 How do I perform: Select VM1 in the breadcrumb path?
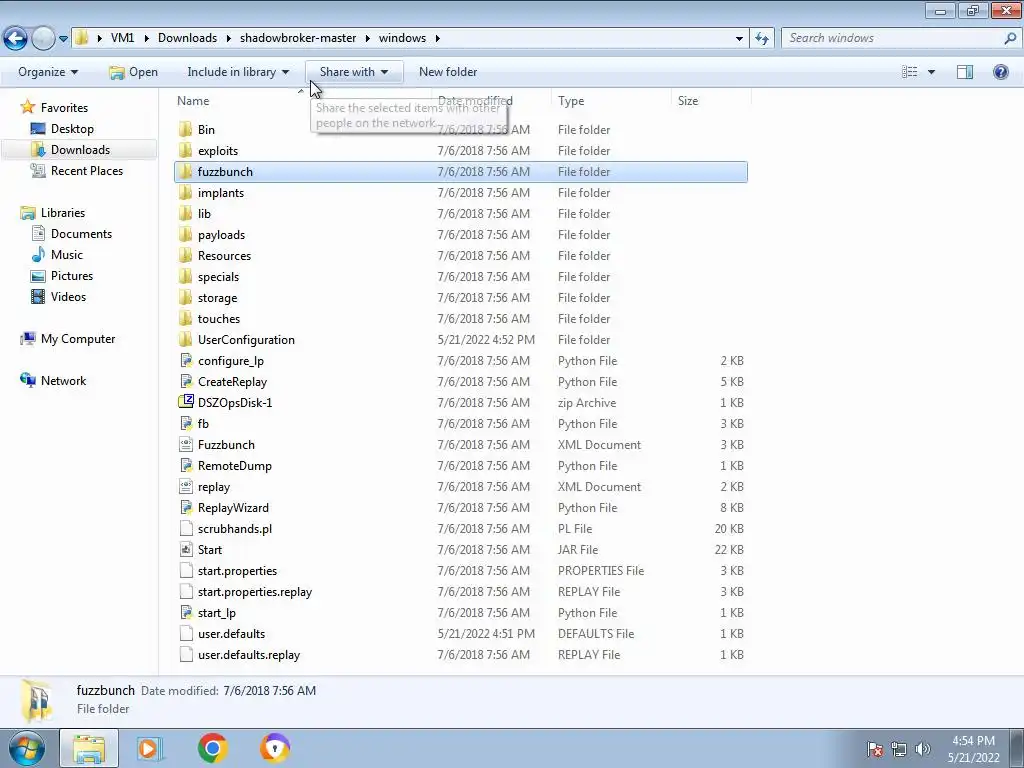click(122, 38)
